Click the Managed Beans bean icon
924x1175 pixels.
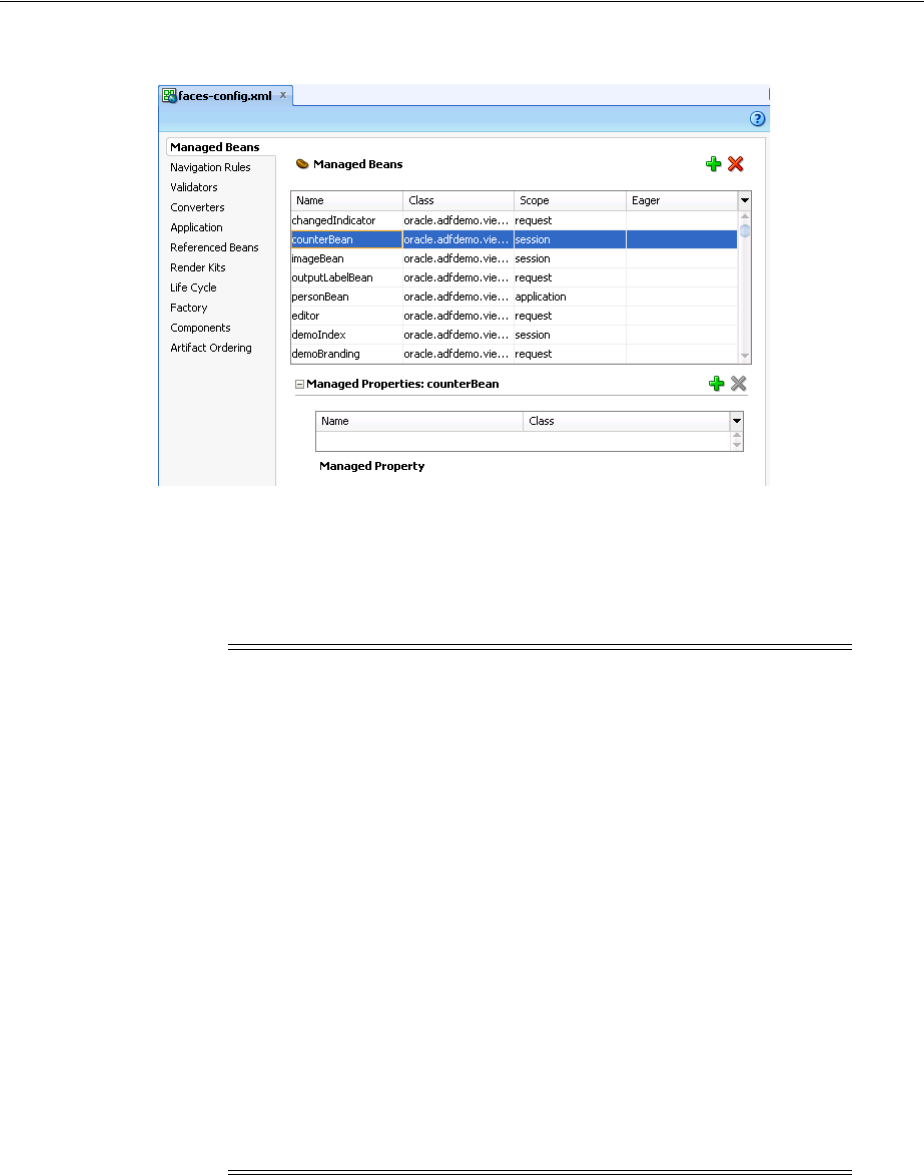303,164
